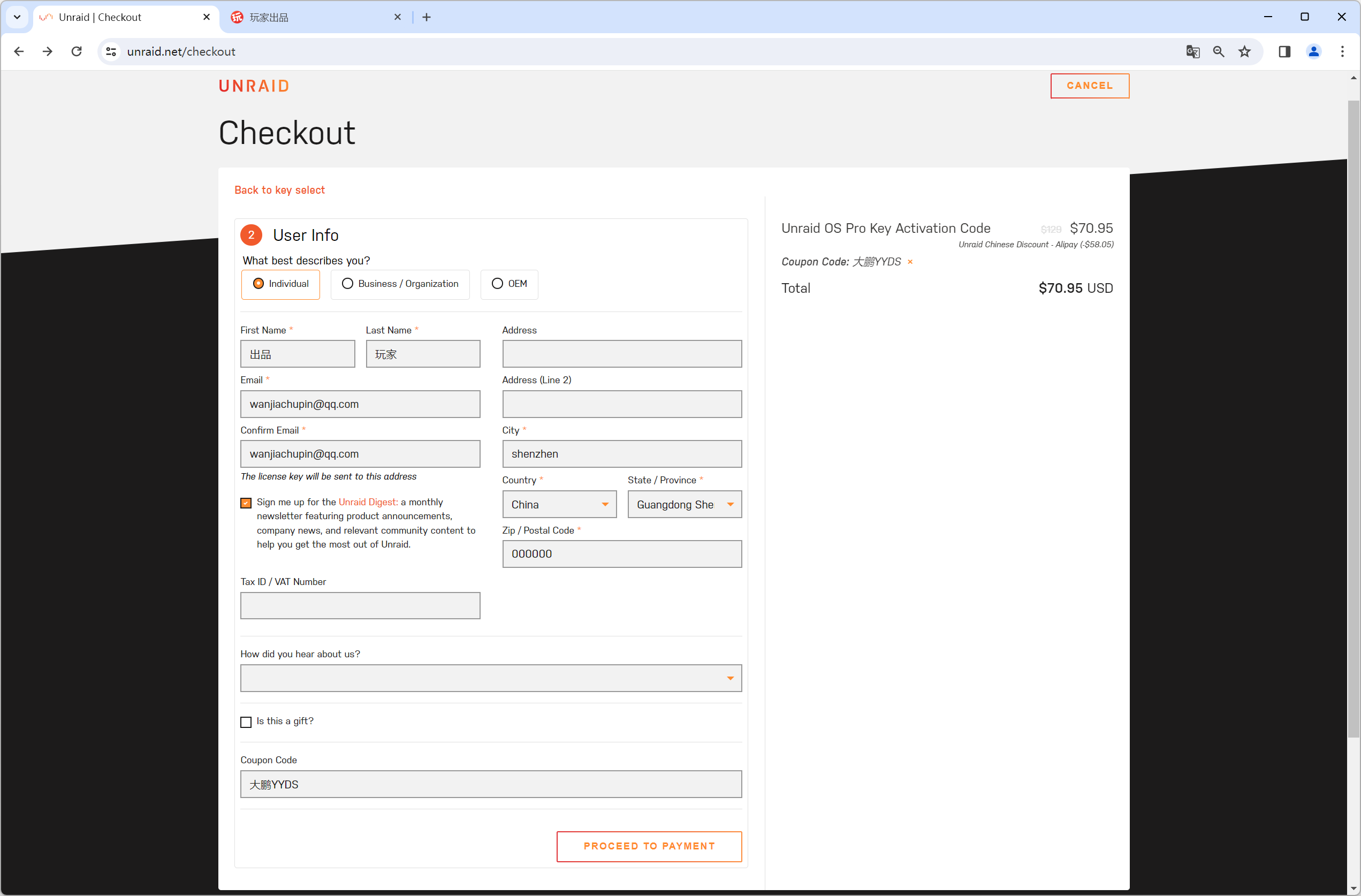1361x896 pixels.
Task: Check the 'Is this a gift?' checkbox
Action: click(246, 722)
